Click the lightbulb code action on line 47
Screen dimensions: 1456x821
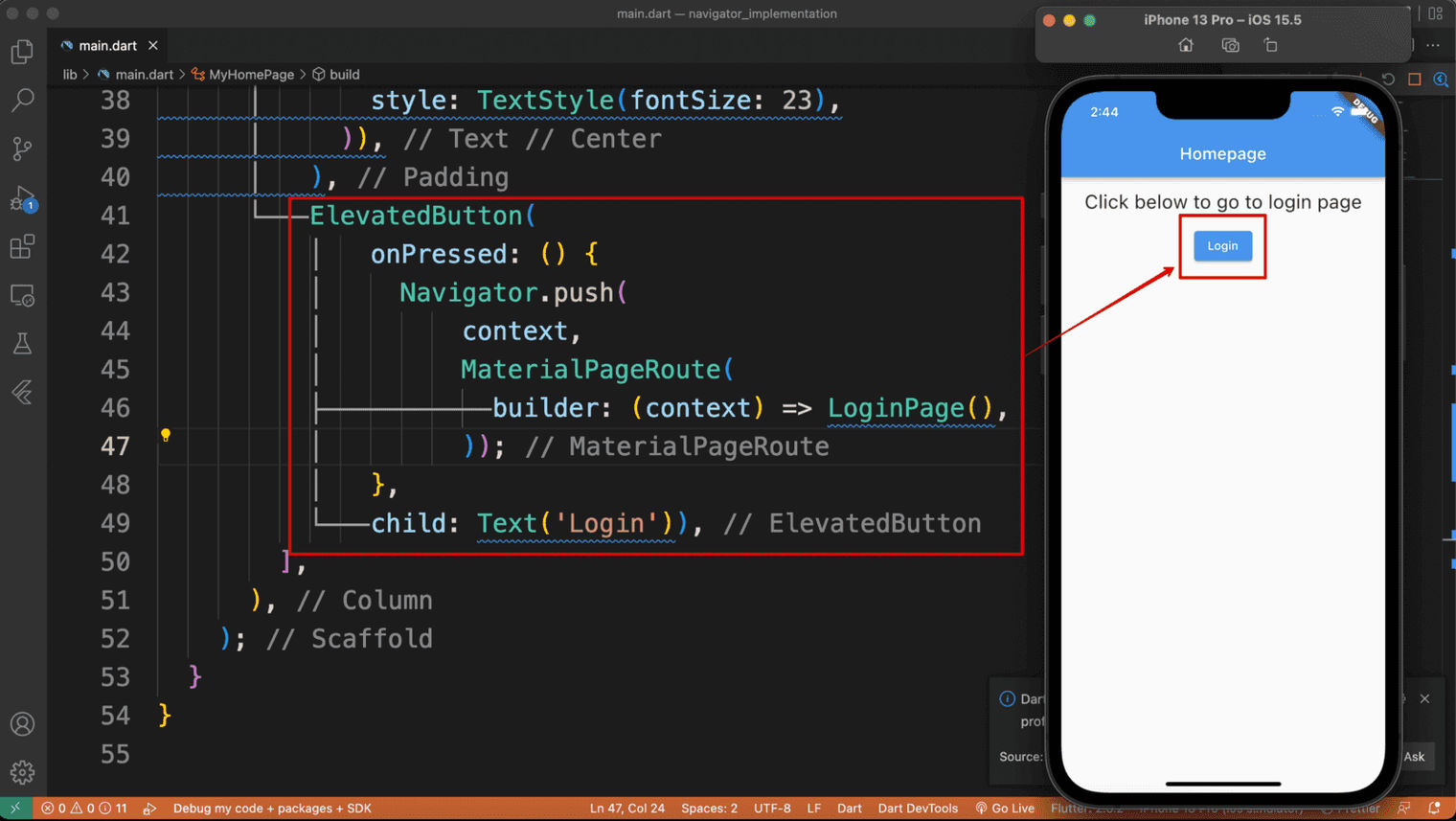(166, 436)
